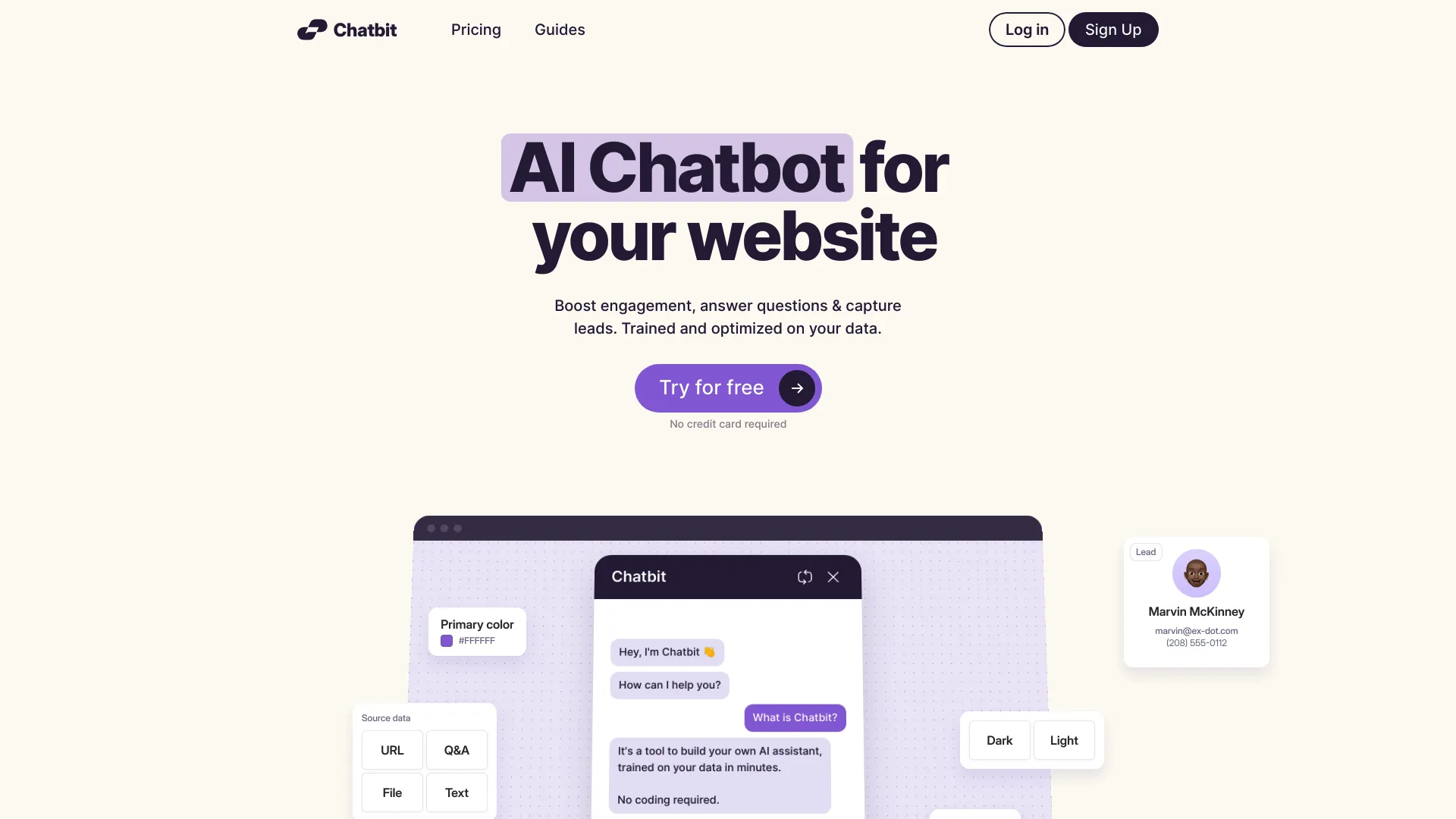This screenshot has height=819, width=1456.
Task: Select the URL source data option
Action: coord(391,749)
